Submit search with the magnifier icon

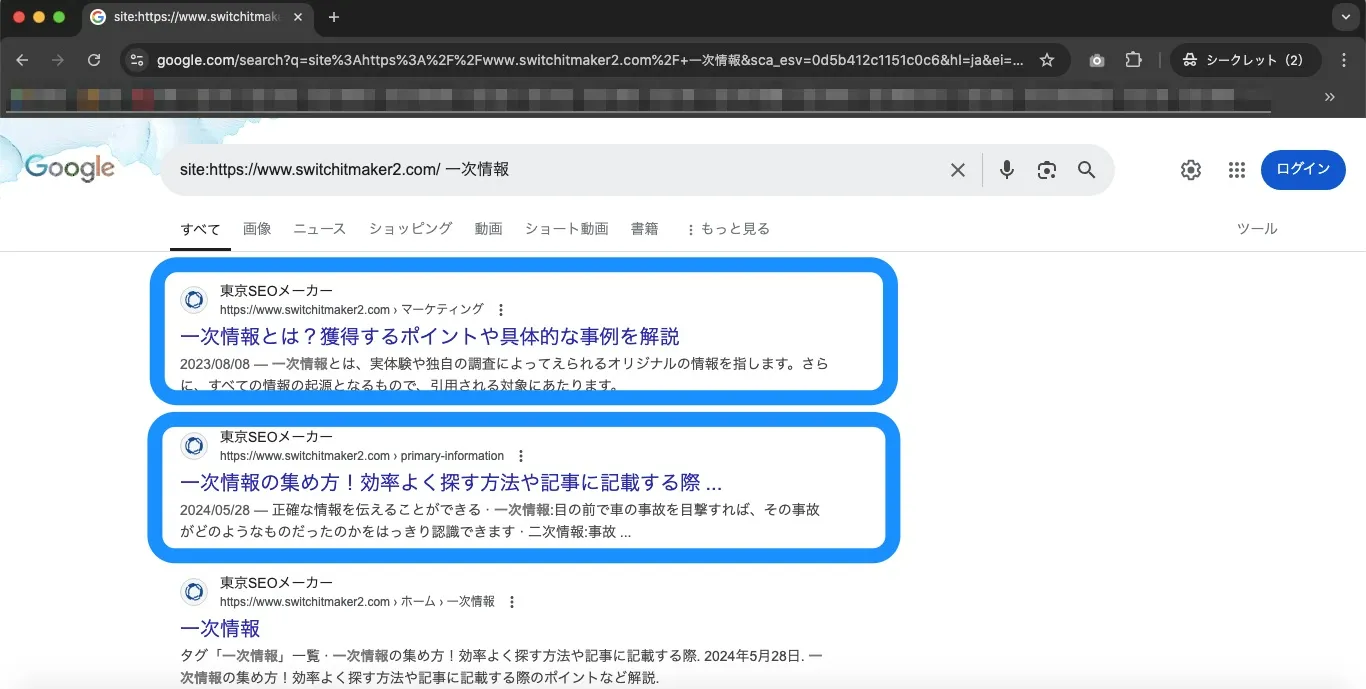pos(1087,170)
